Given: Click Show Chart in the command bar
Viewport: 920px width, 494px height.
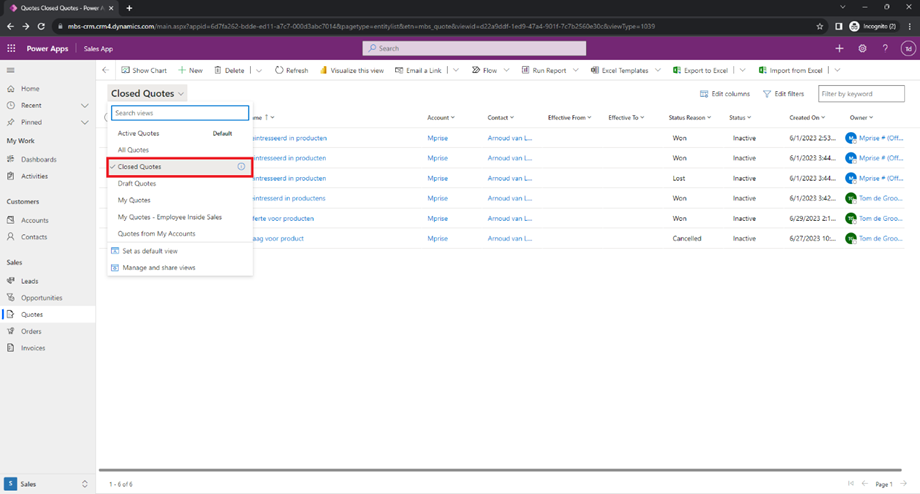Looking at the screenshot, I should pos(144,70).
